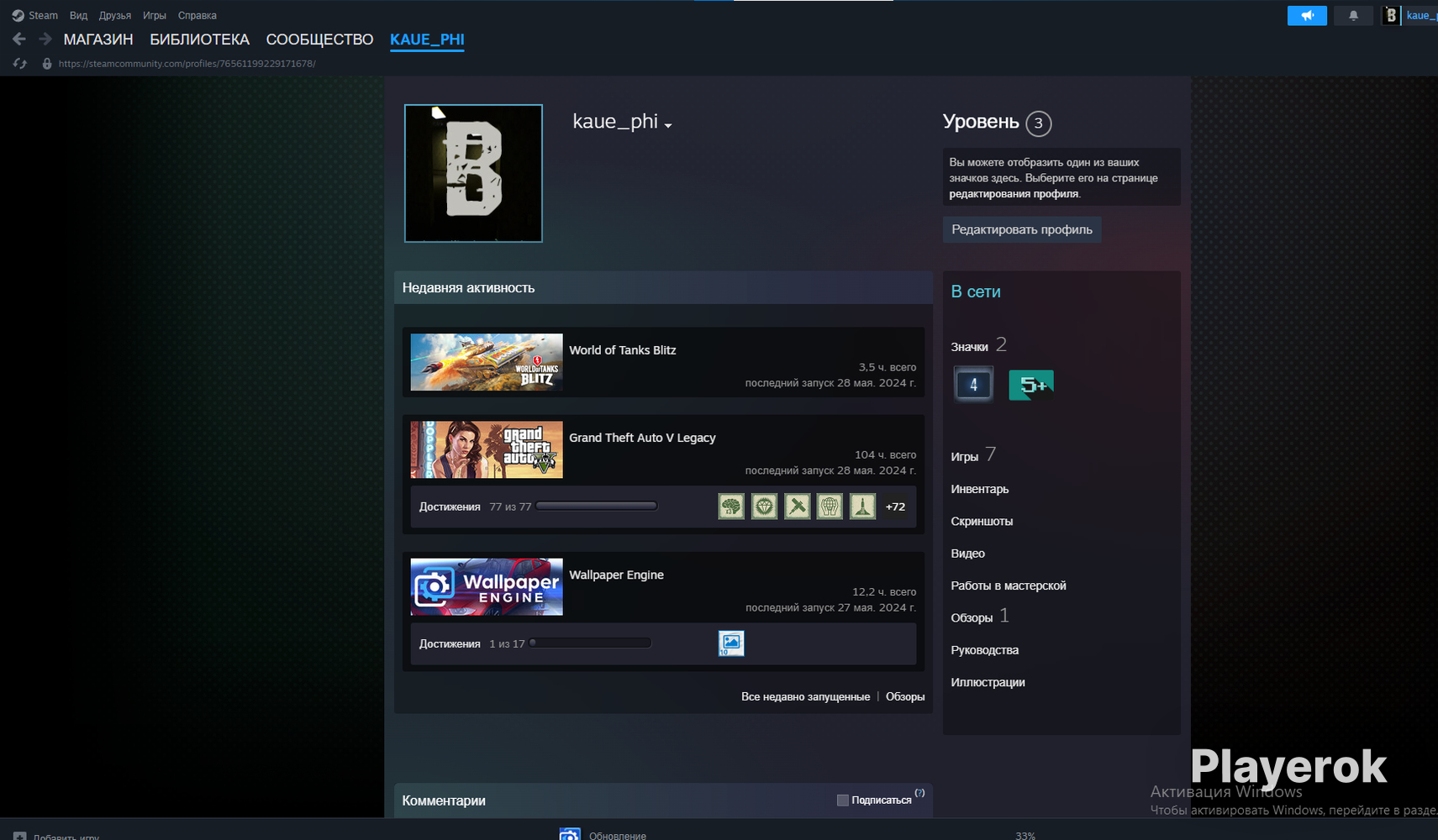Click the Уровень level heading
Screen dimensions: 1438x840
[x=981, y=122]
